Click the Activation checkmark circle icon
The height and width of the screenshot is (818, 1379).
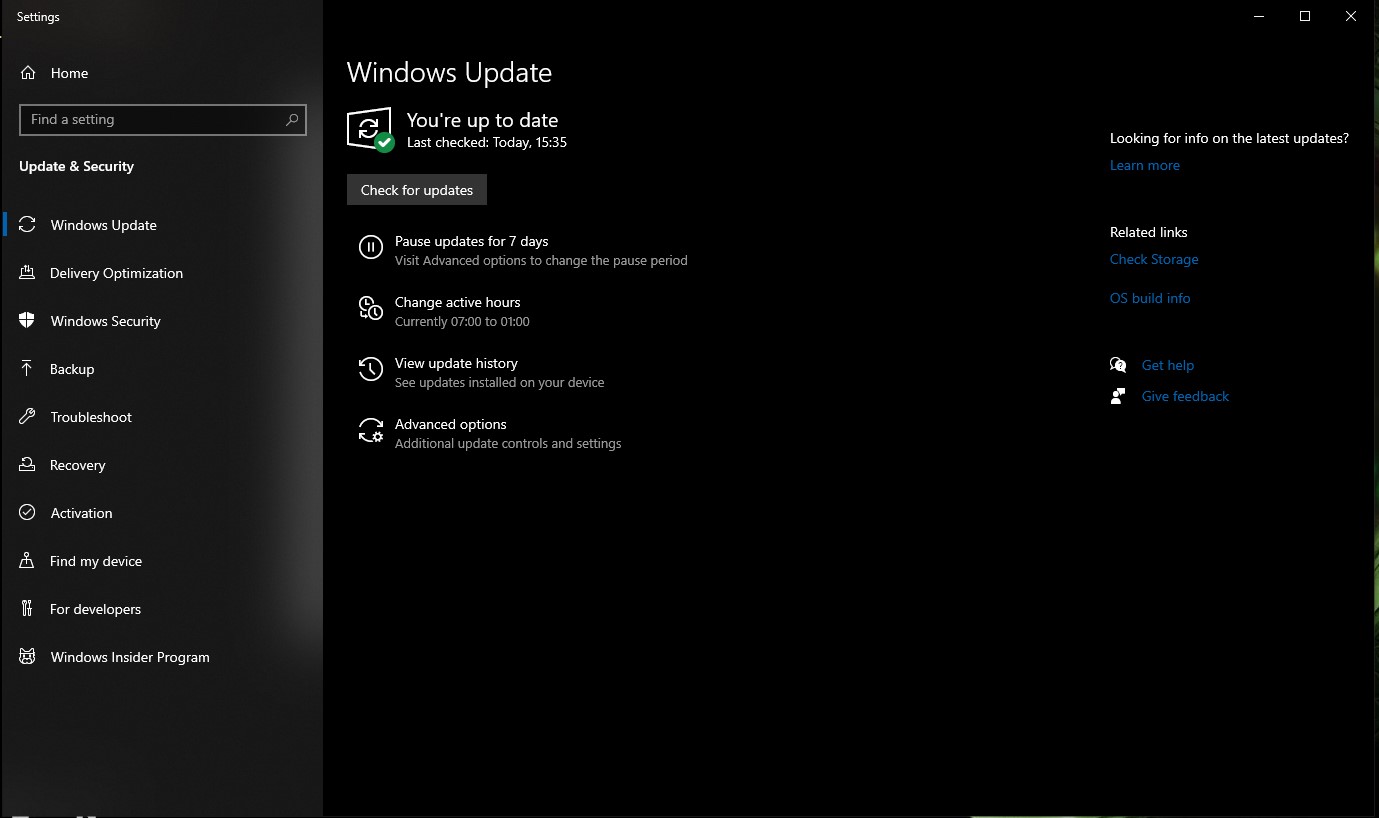[28, 513]
